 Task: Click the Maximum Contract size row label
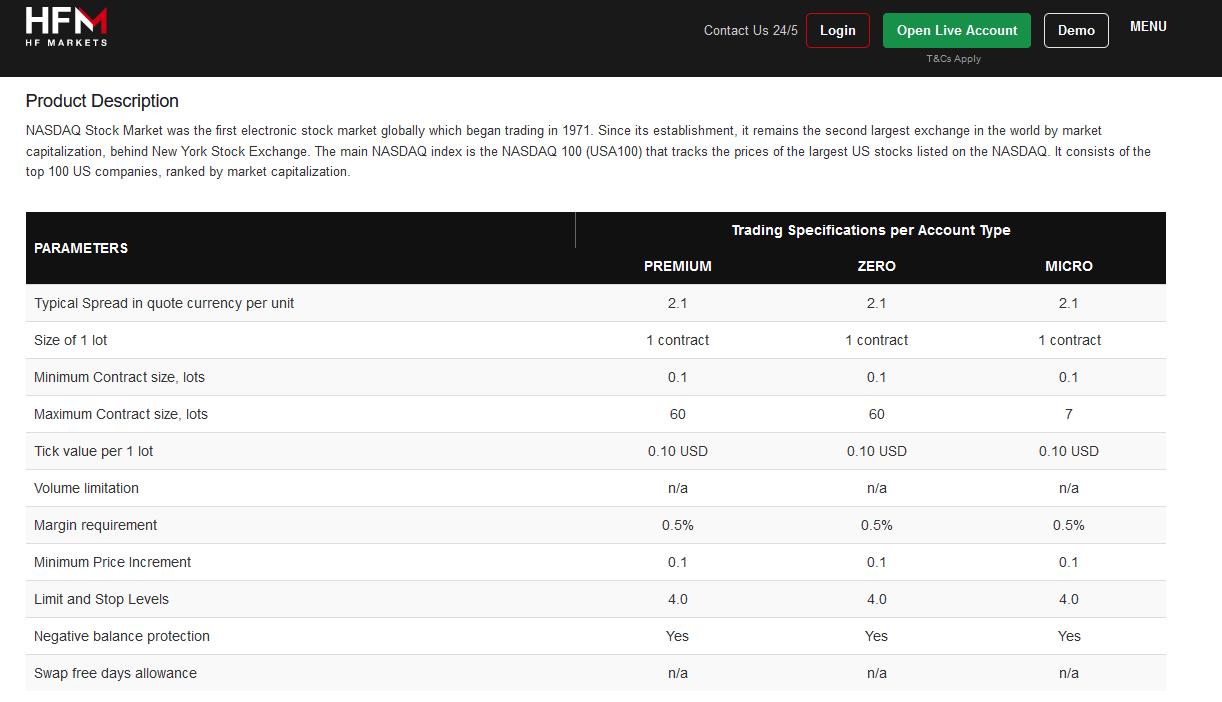click(121, 414)
